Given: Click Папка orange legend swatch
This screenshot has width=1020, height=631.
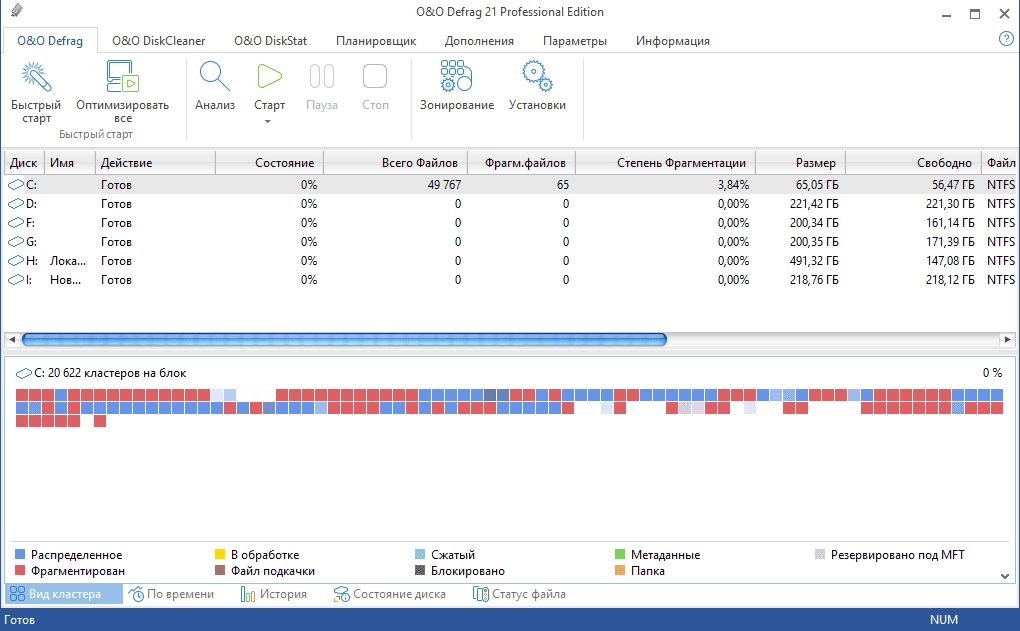Looking at the screenshot, I should point(620,571).
